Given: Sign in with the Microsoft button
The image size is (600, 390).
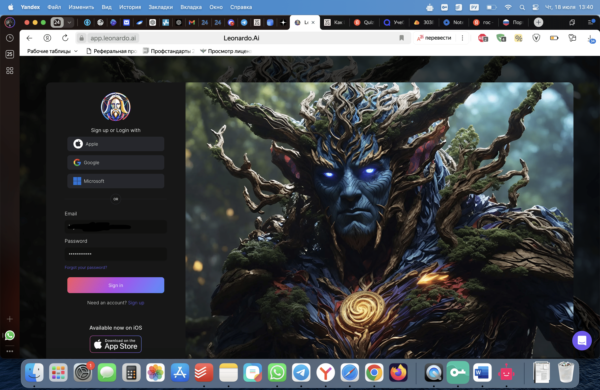Looking at the screenshot, I should point(116,181).
